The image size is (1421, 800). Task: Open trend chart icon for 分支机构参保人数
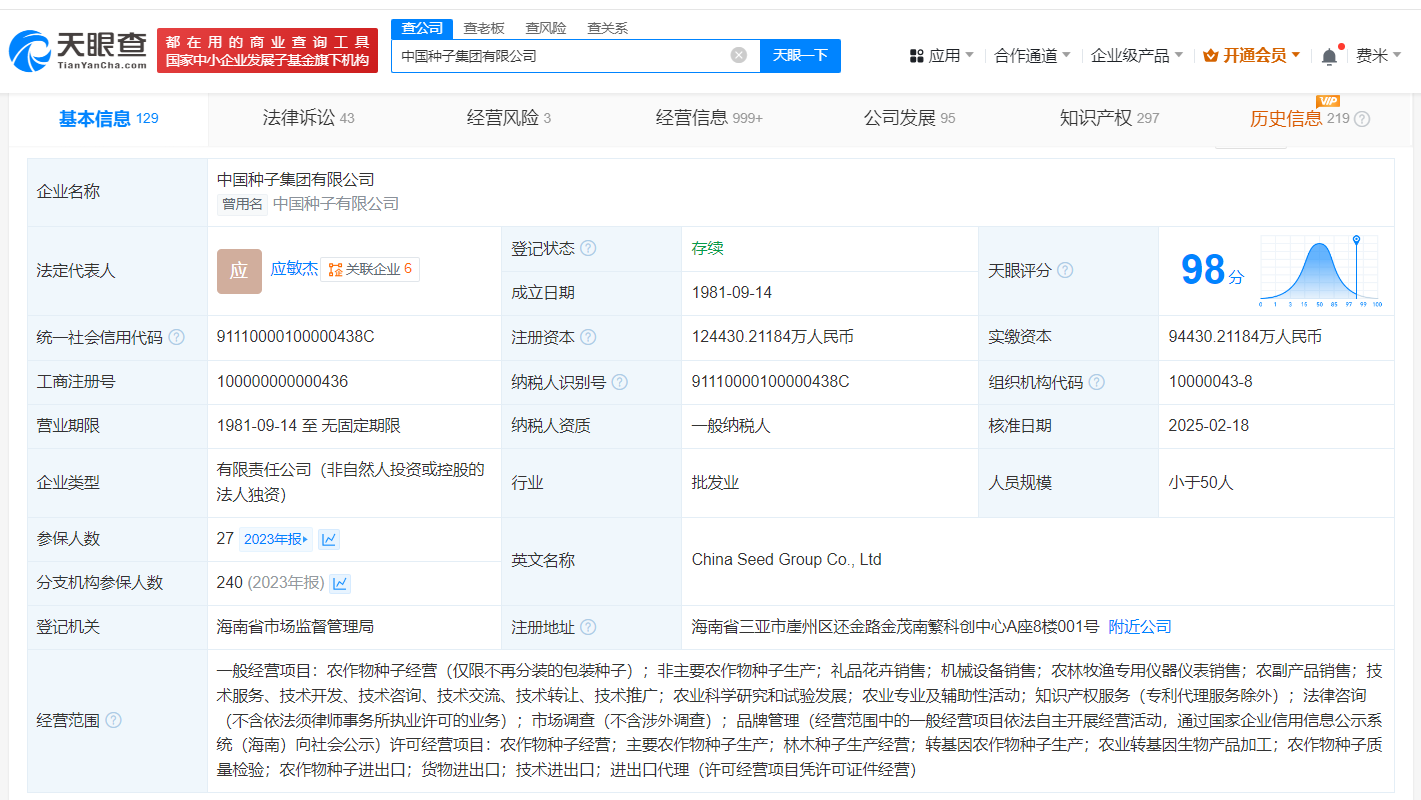tap(340, 583)
